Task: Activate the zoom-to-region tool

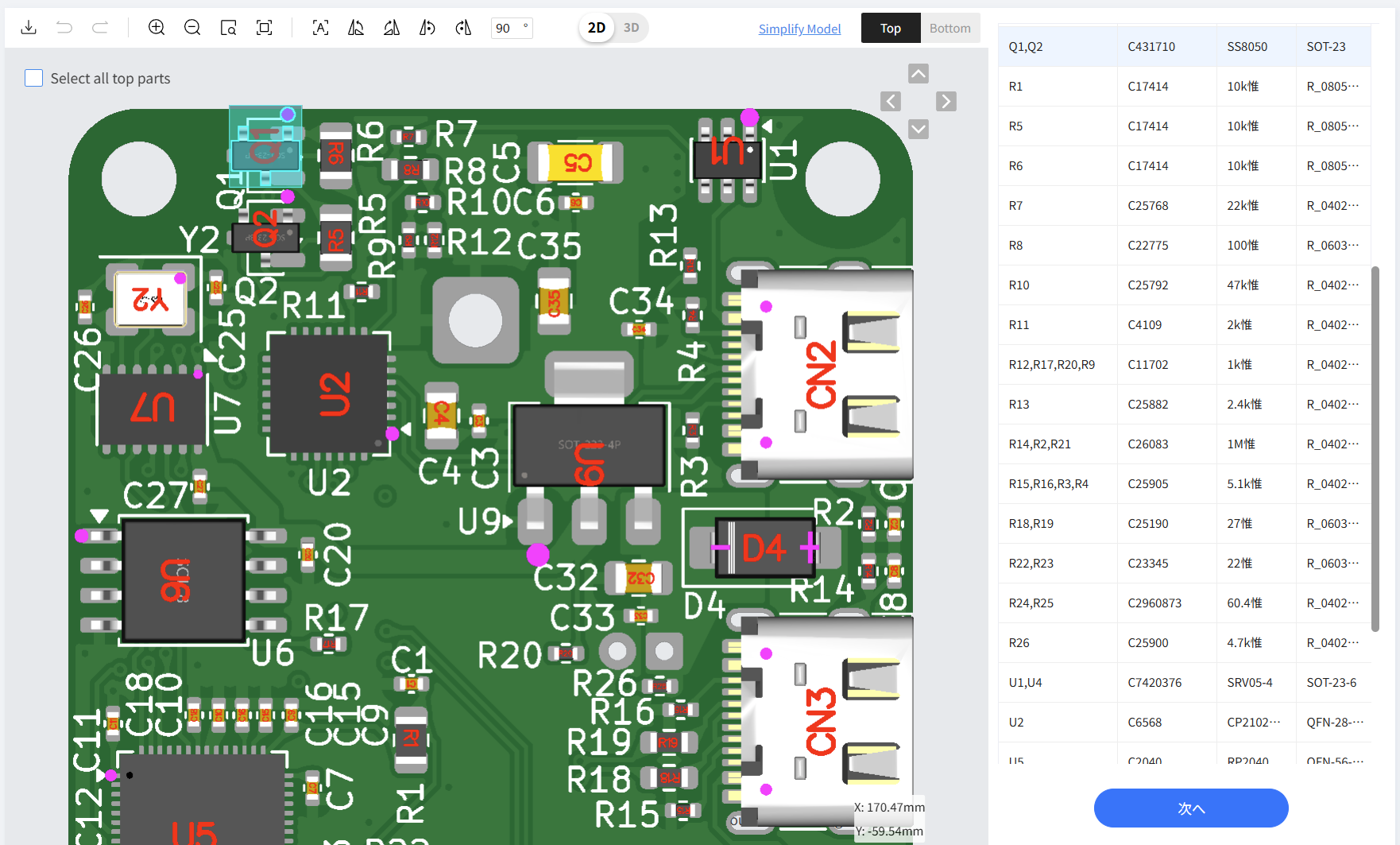Action: pos(229,28)
